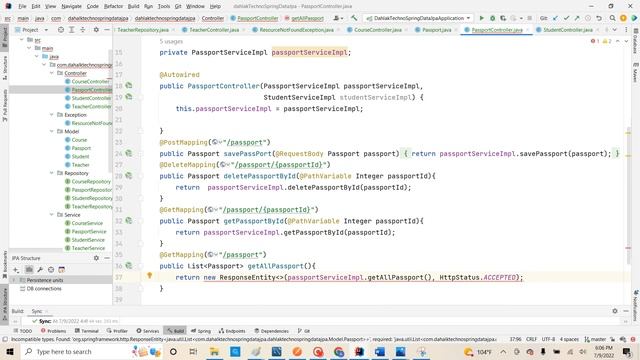
Task: Collapse the src folder in project tree
Action: tap(22, 40)
